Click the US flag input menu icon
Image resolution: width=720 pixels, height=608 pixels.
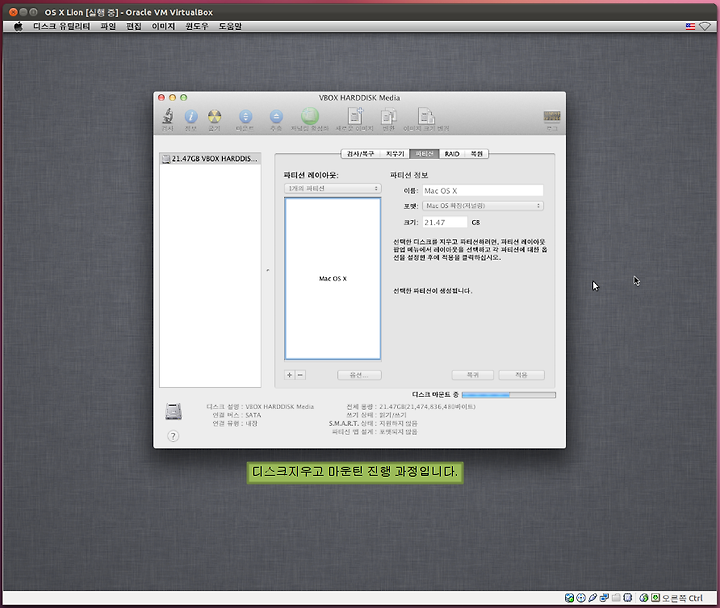click(690, 26)
